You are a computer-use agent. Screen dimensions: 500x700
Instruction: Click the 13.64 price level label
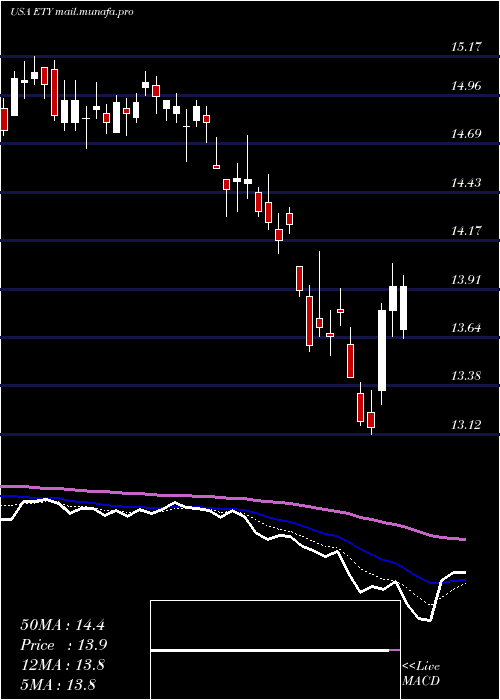pos(466,328)
